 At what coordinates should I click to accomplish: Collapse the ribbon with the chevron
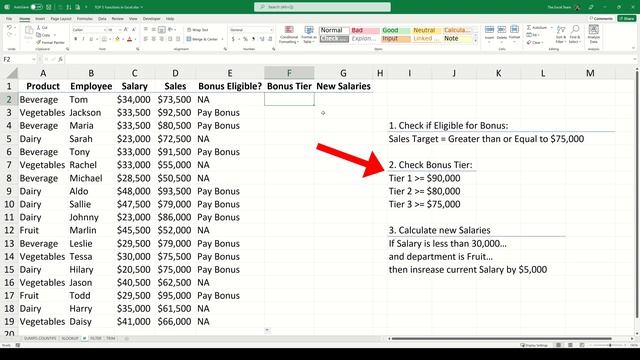tap(633, 49)
